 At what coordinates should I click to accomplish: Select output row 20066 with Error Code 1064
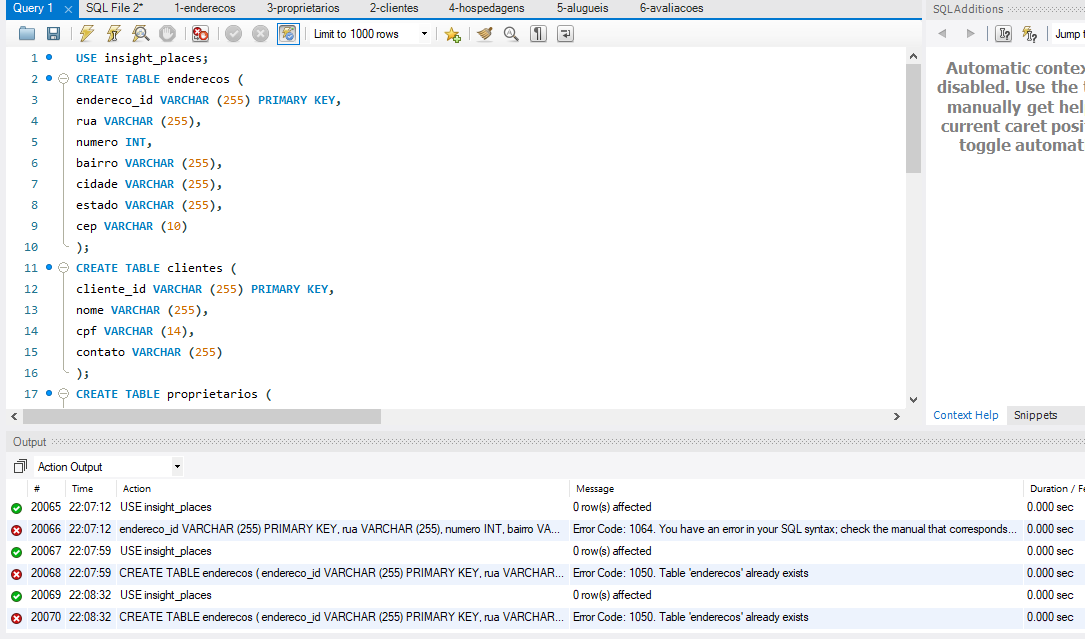point(545,530)
